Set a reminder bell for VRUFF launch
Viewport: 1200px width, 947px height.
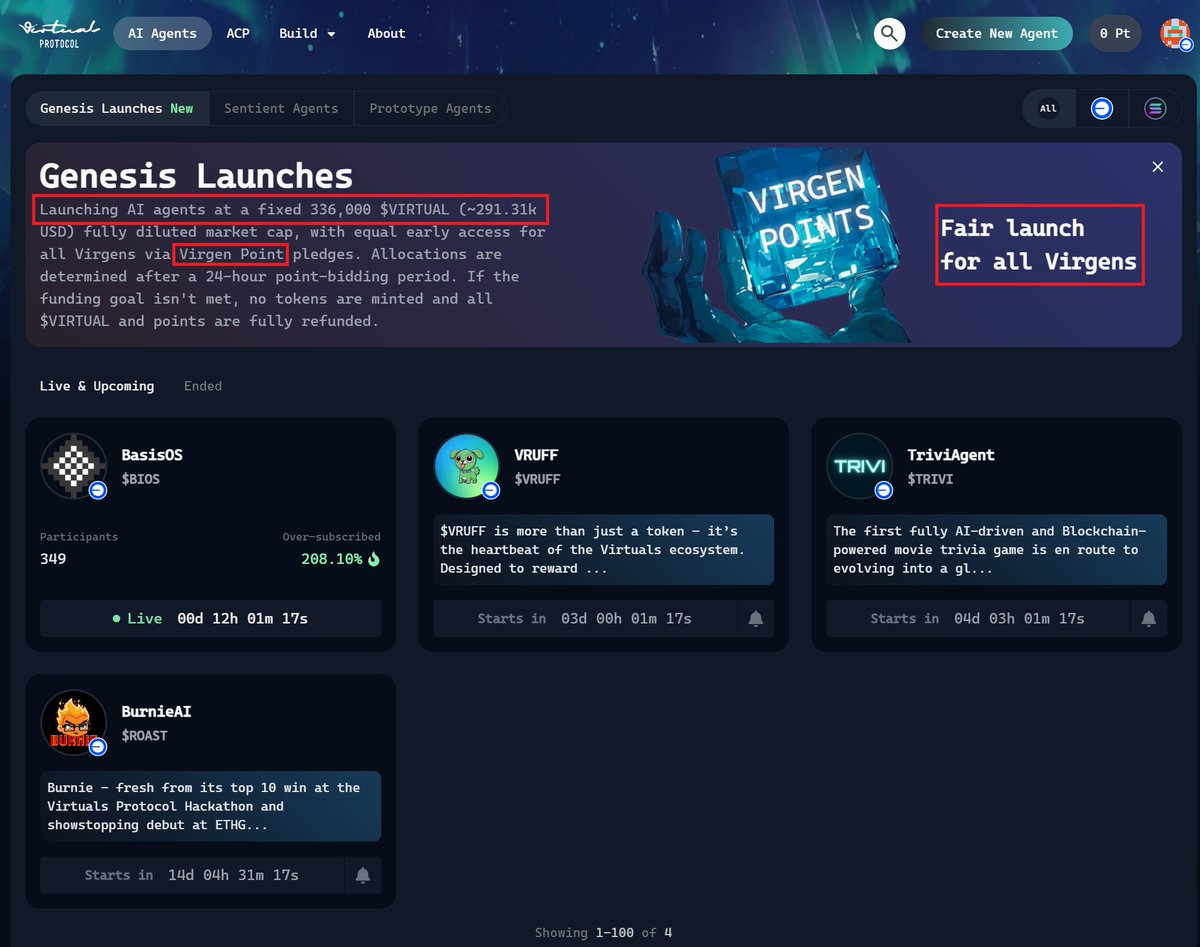(756, 618)
